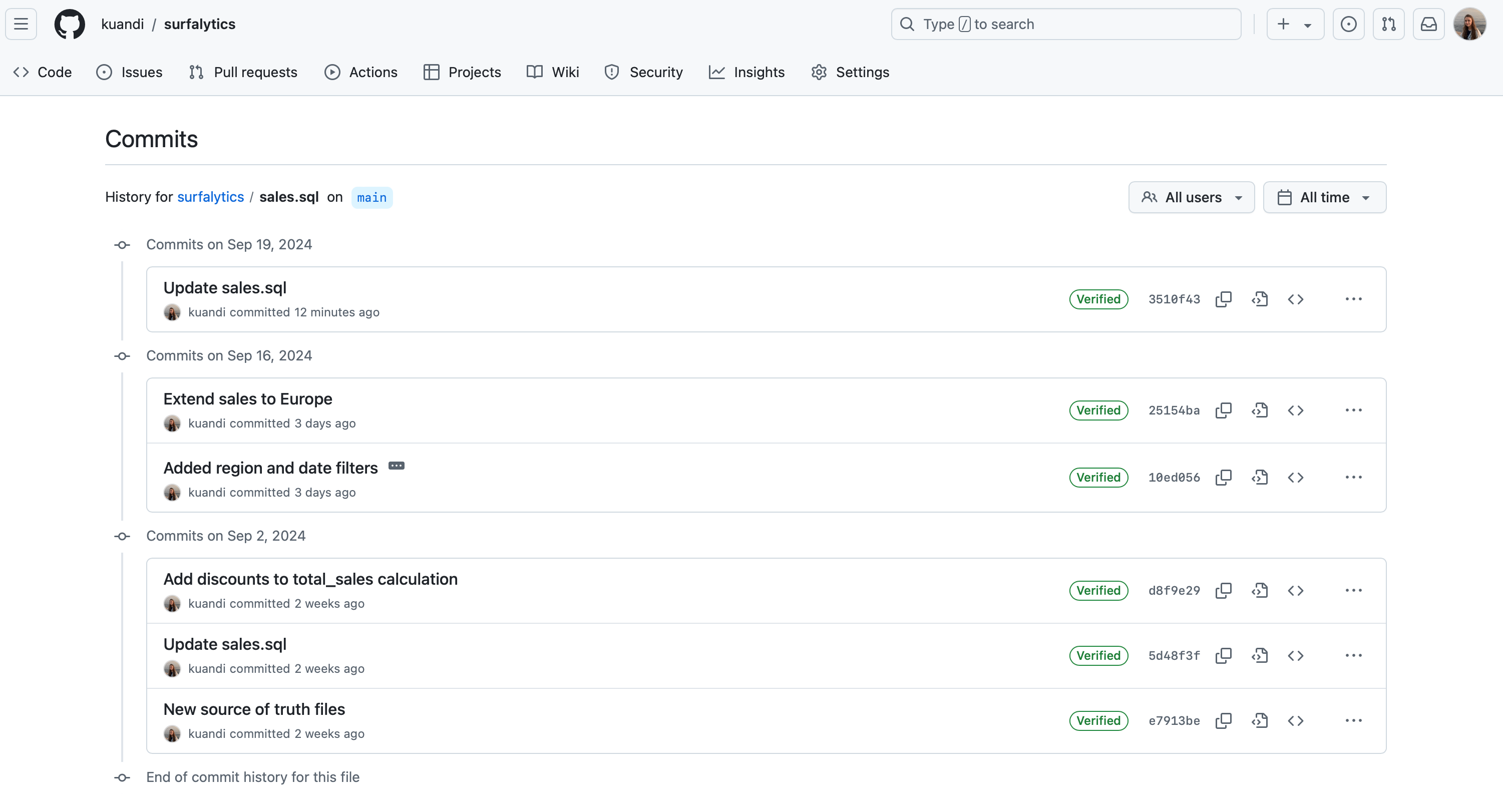This screenshot has width=1503, height=812.
Task: Copy full SHA for commit 3510f43
Action: (x=1224, y=299)
